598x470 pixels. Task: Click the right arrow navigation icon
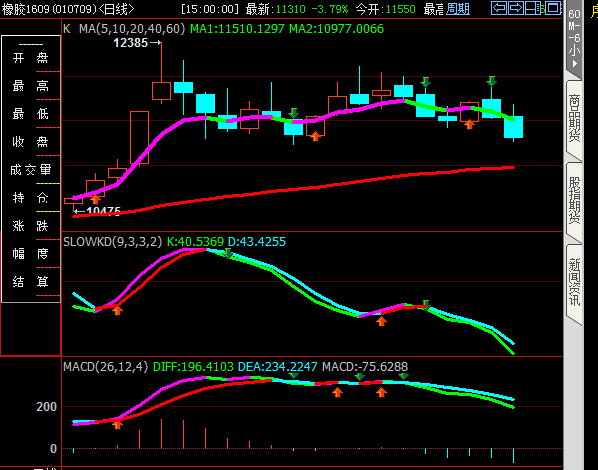[x=516, y=8]
